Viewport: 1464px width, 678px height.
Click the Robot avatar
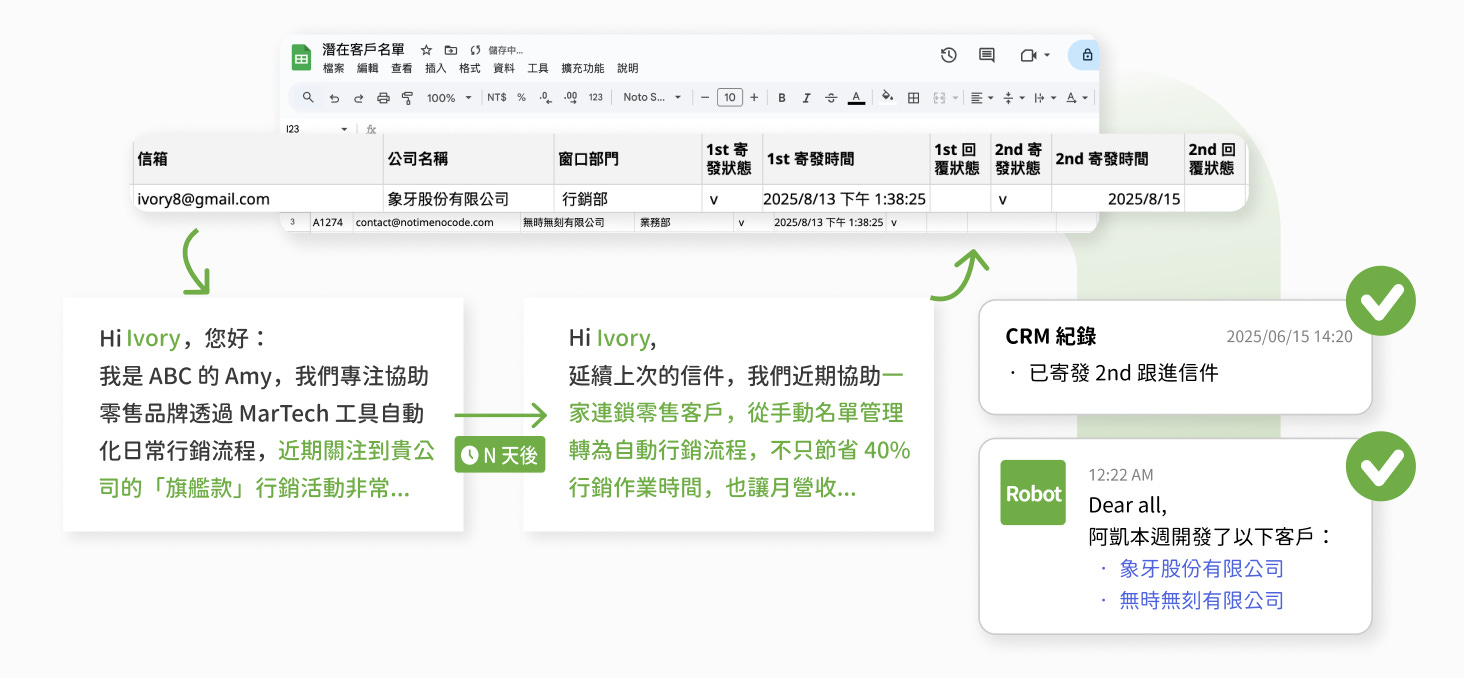(1034, 492)
